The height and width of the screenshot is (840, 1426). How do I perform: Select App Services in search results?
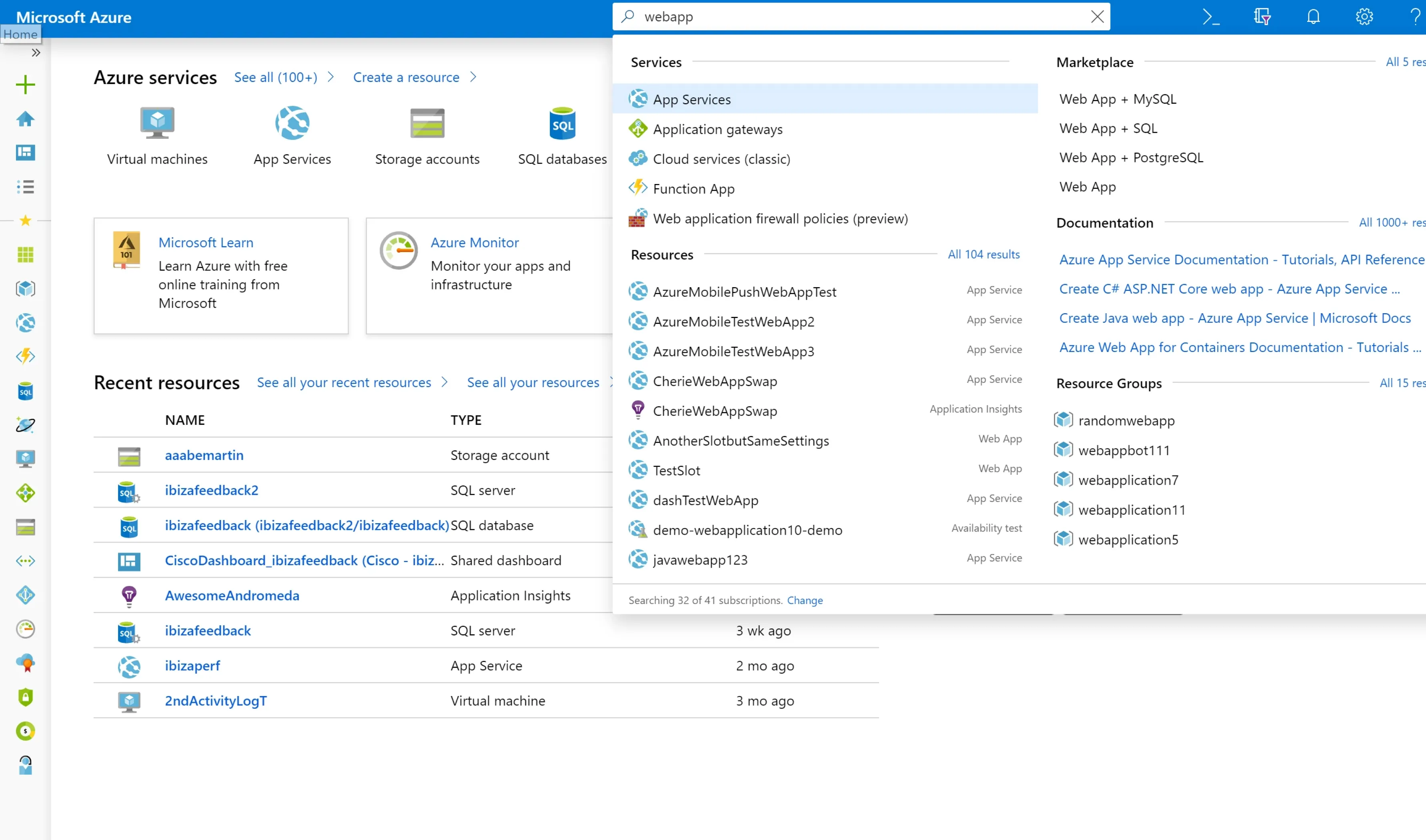click(x=691, y=100)
